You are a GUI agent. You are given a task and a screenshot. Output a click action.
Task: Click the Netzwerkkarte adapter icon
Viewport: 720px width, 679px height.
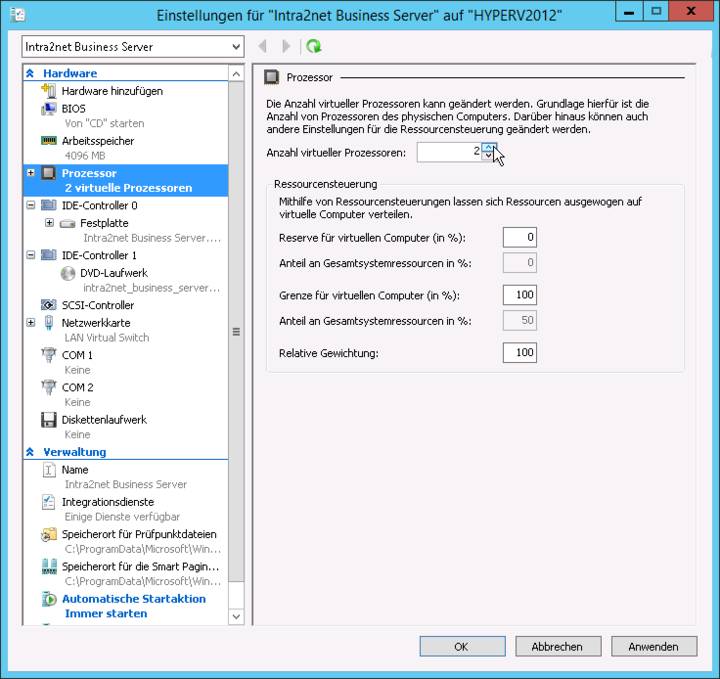49,323
